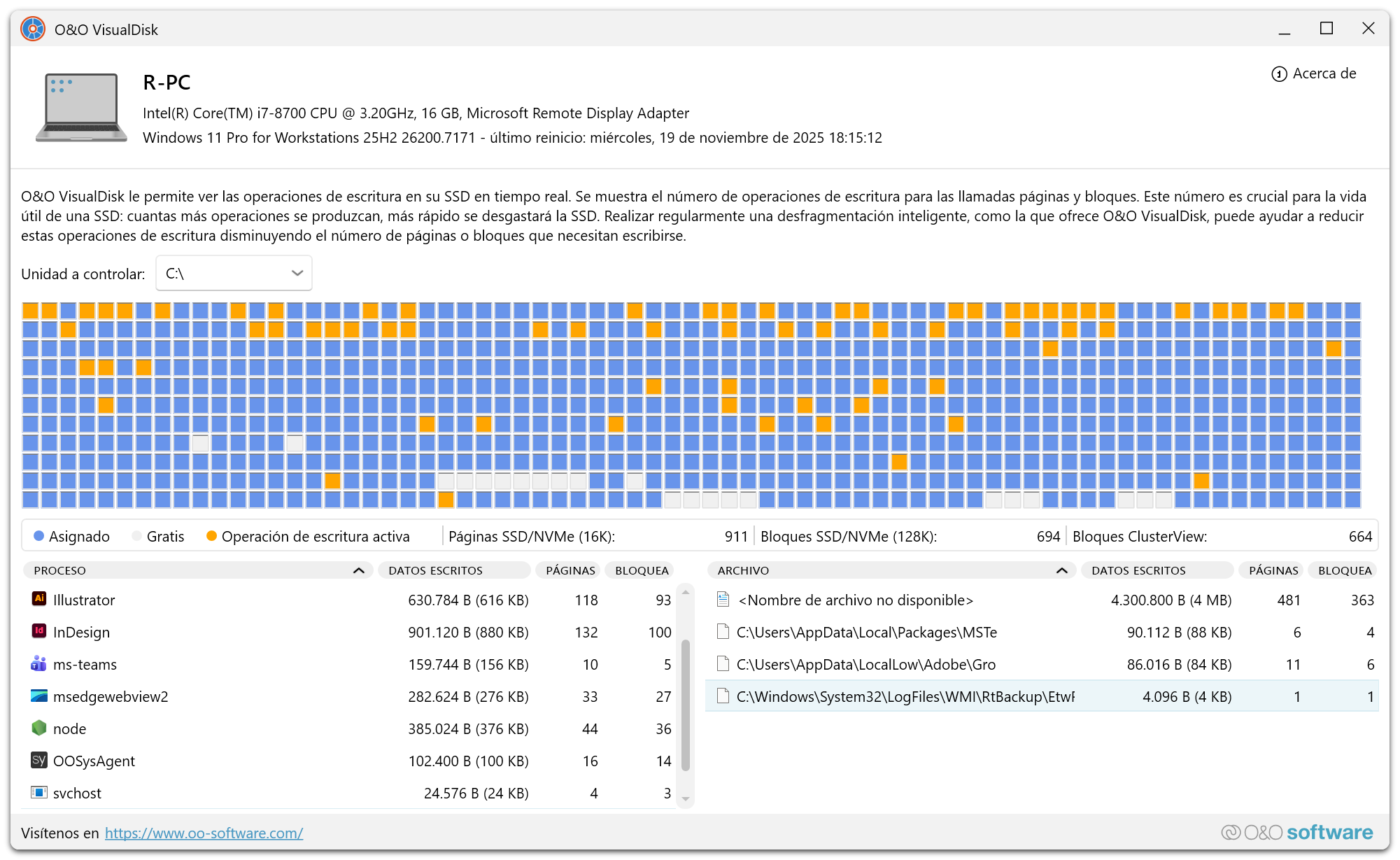Sort files by PÁGINAS column header
This screenshot has height=860, width=1400.
(x=1273, y=570)
